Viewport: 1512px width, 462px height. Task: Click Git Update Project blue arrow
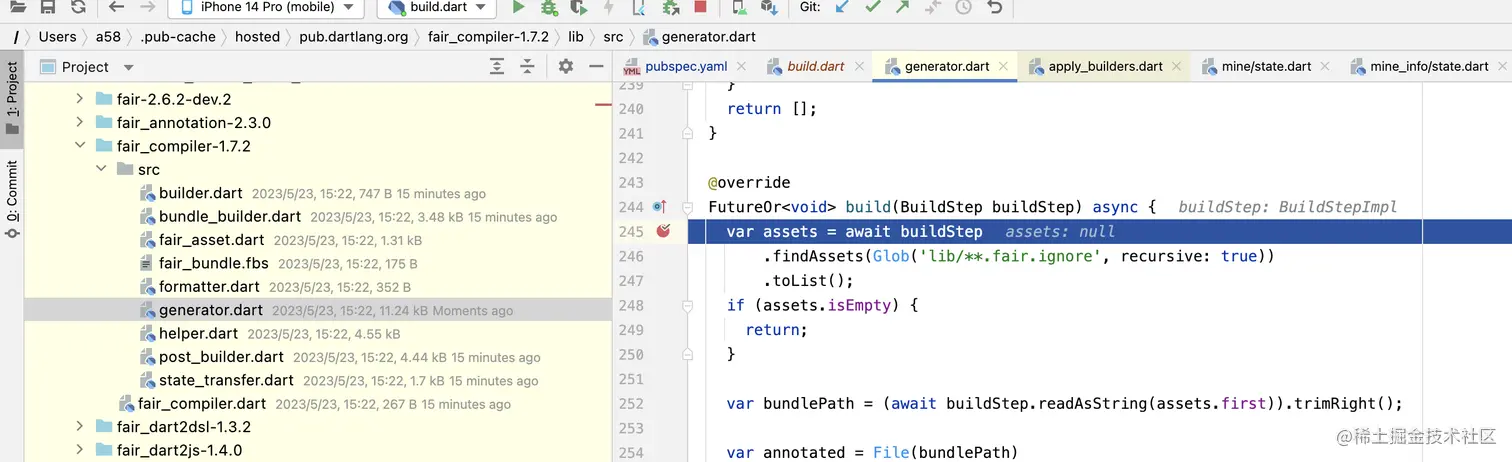coord(842,7)
